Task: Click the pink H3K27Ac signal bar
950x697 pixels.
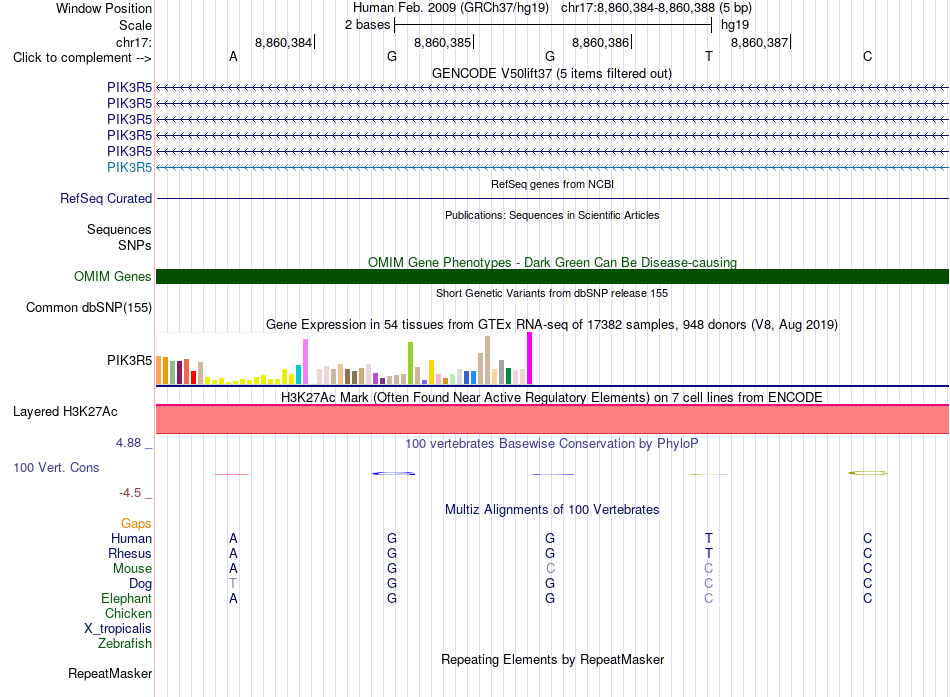Action: (x=552, y=419)
